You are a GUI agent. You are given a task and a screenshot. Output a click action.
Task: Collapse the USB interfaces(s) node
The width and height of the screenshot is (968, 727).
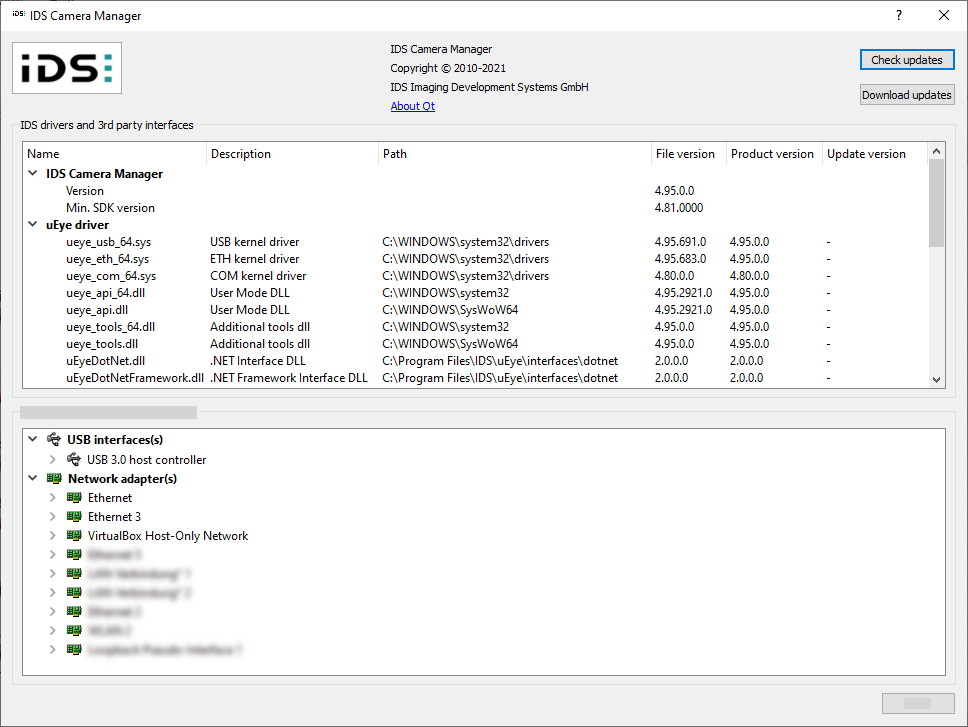pos(33,439)
